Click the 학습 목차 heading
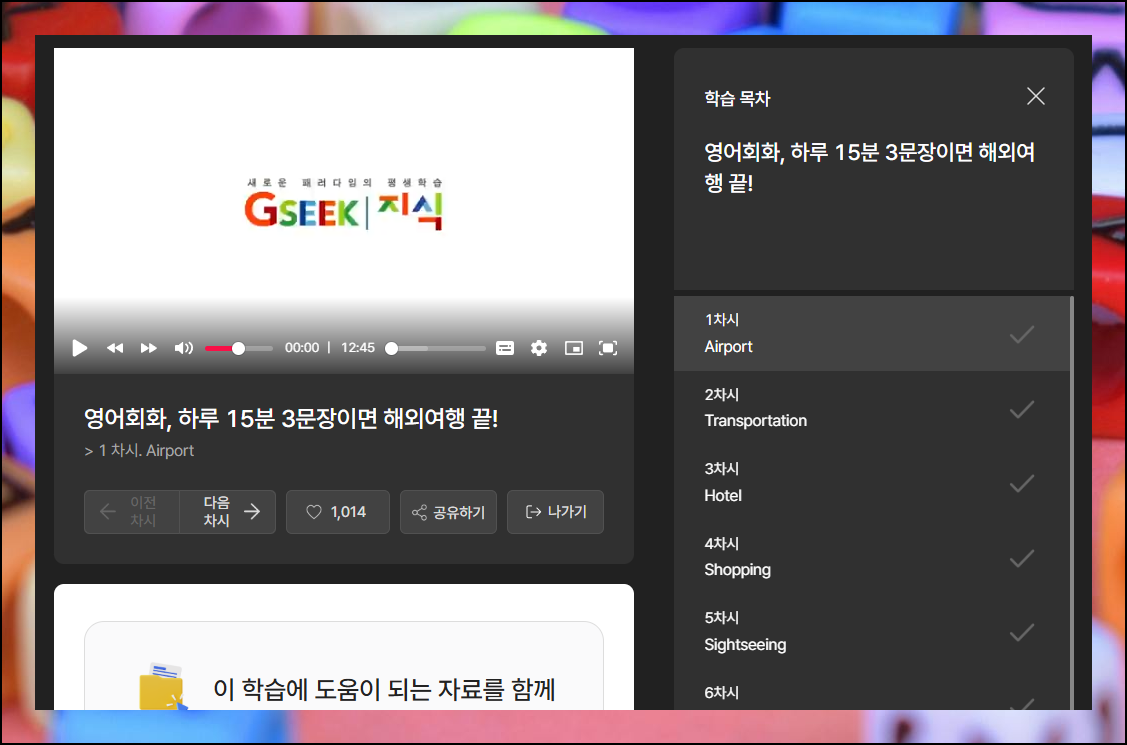This screenshot has height=745, width=1127. 737,98
